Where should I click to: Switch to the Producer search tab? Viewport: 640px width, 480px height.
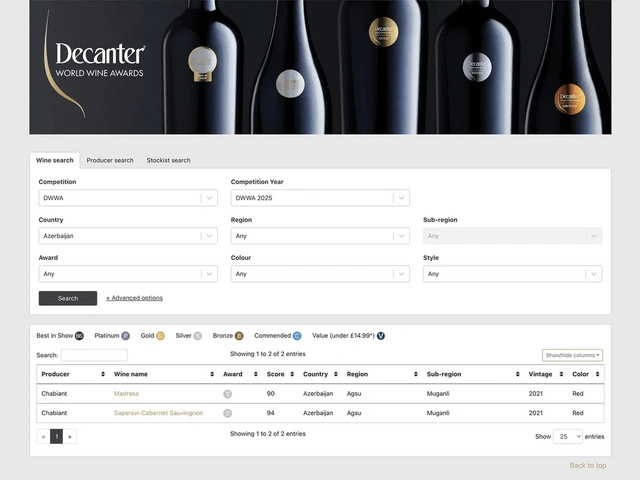point(110,160)
